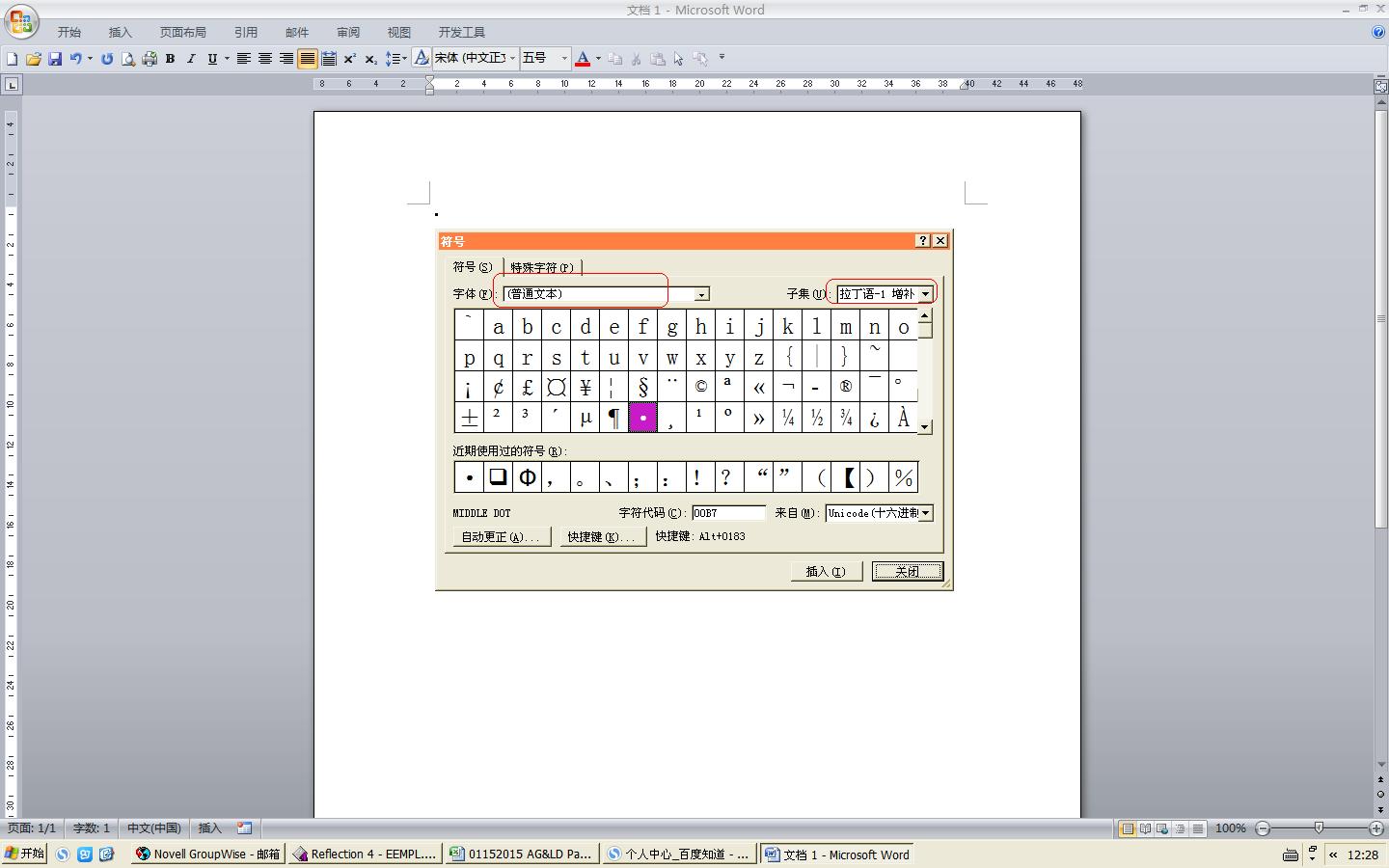Image resolution: width=1389 pixels, height=868 pixels.
Task: Click the character code field 00B7
Action: (728, 513)
